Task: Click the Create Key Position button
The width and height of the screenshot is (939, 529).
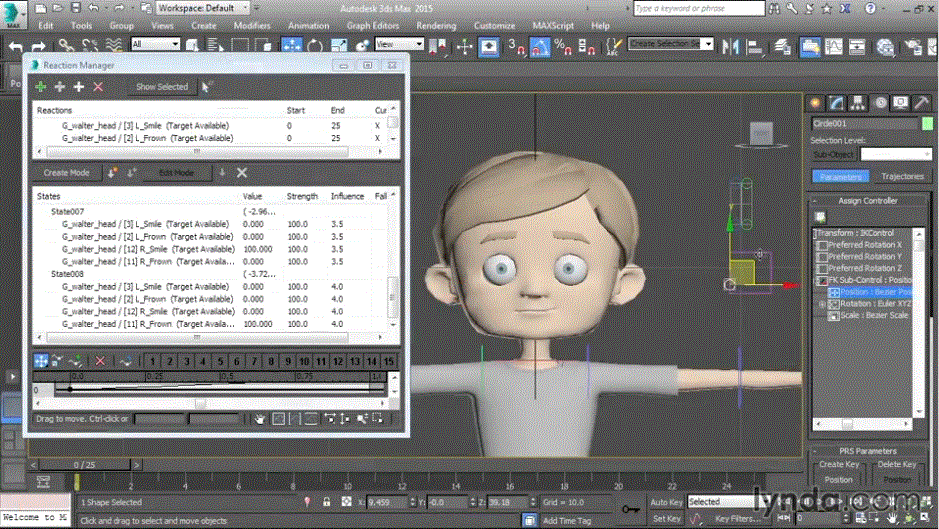Action: point(838,480)
